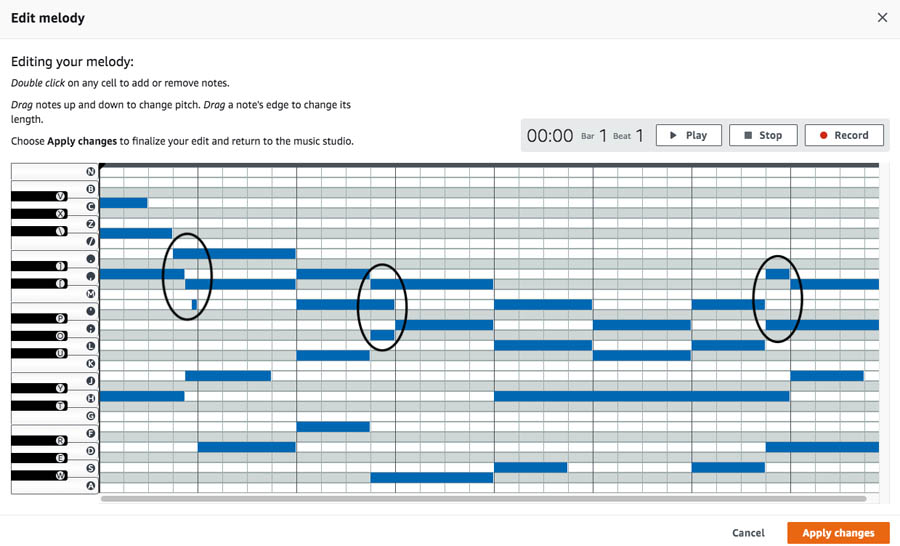Cancel the melody edit
This screenshot has width=900, height=546.
pos(748,533)
